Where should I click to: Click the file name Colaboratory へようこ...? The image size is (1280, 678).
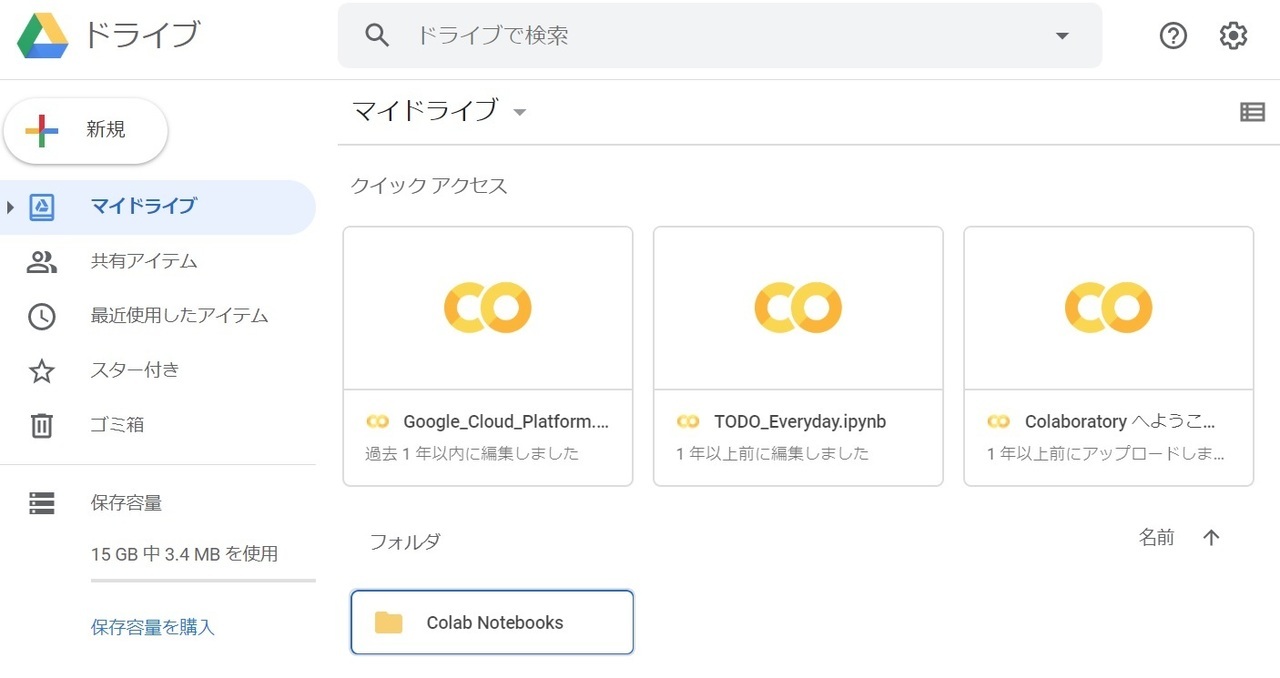coord(1121,422)
